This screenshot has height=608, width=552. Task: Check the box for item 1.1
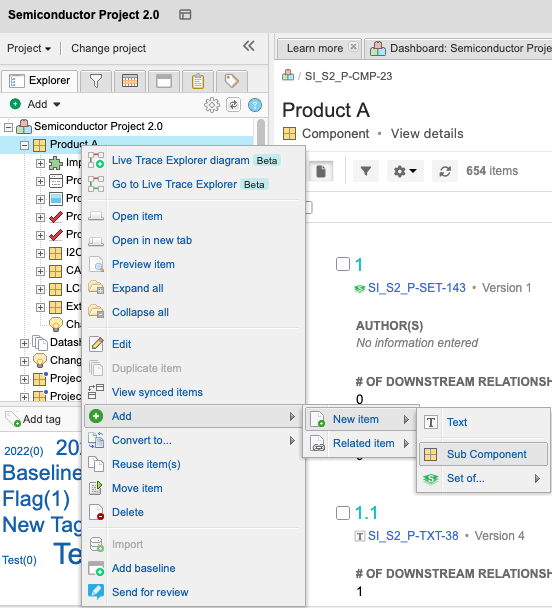point(343,513)
